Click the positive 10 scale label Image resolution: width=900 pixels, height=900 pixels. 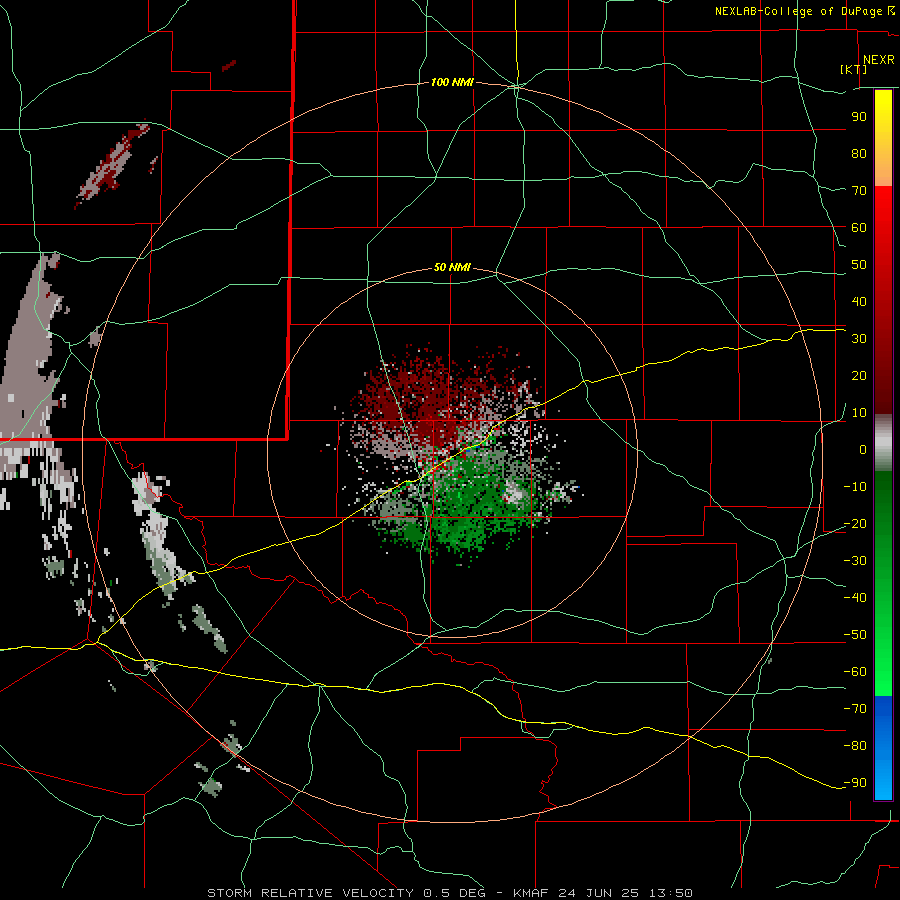(859, 413)
